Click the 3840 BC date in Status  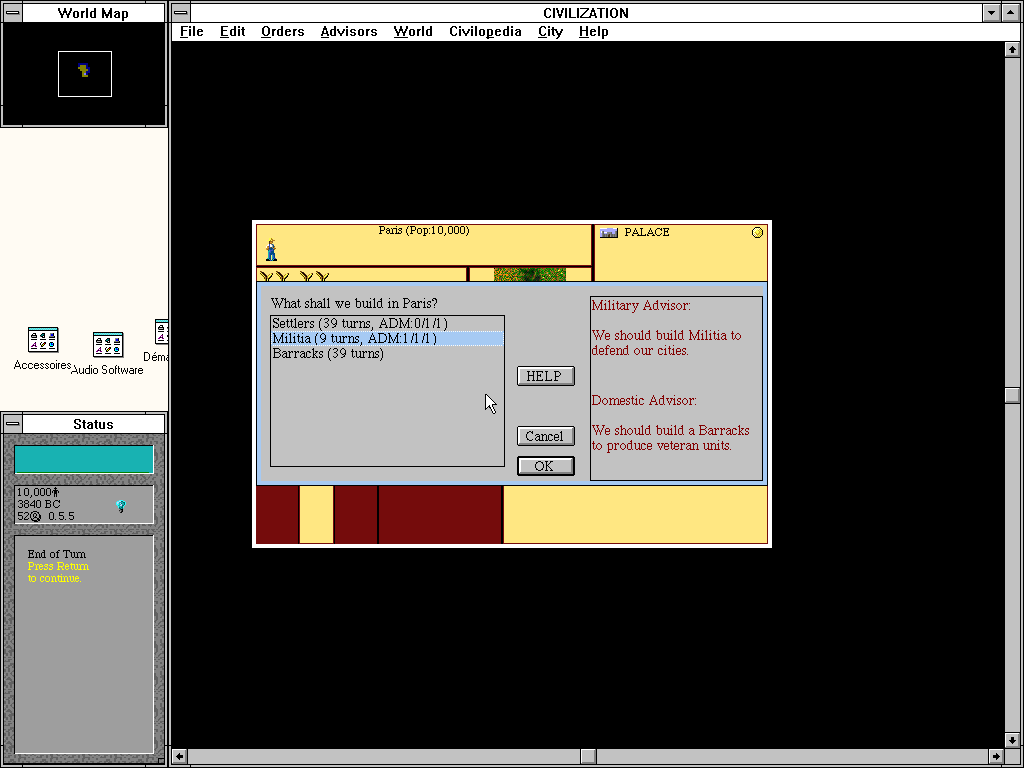[39, 504]
